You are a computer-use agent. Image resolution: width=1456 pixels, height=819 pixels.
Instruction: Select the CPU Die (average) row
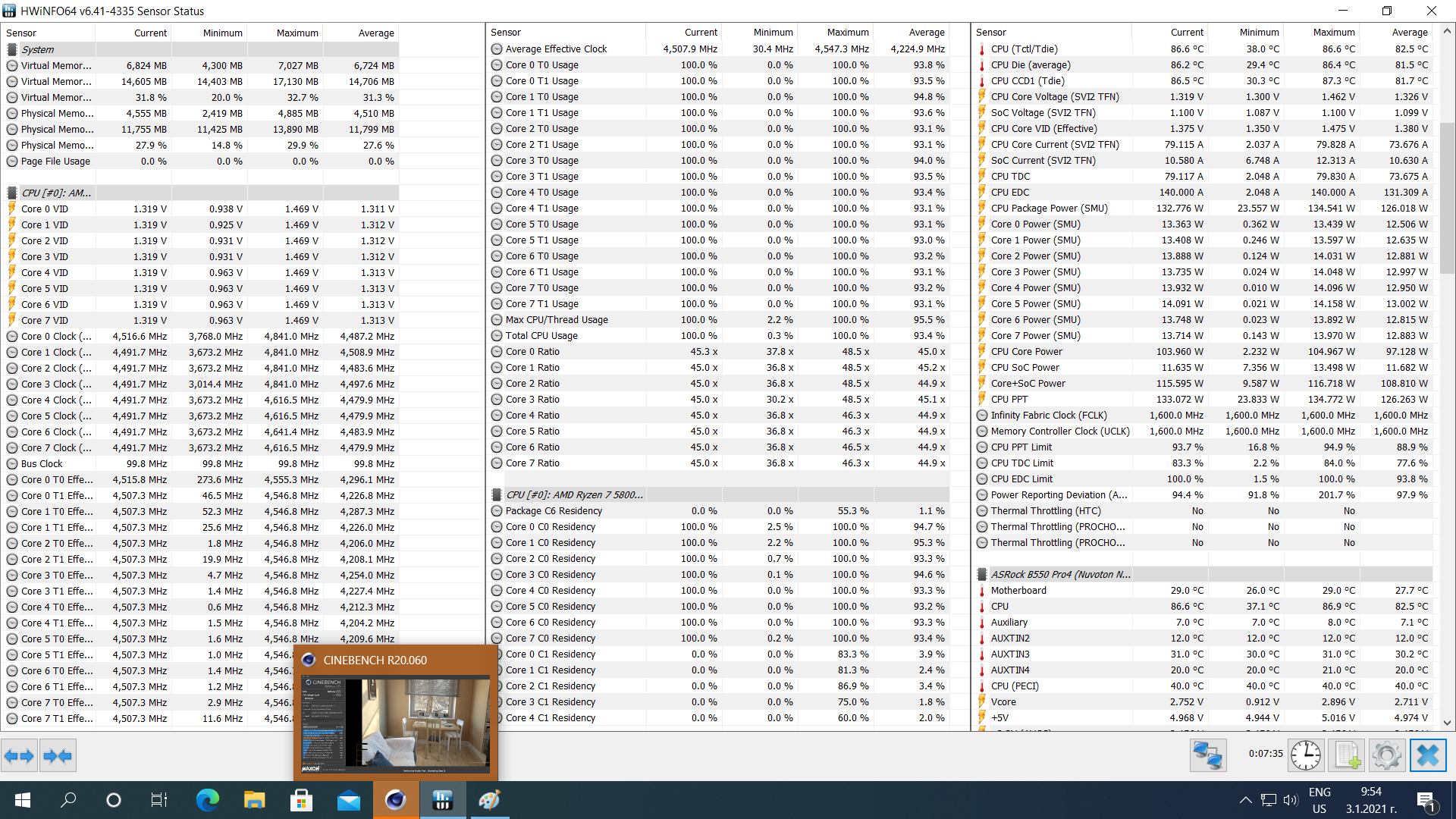[1203, 64]
